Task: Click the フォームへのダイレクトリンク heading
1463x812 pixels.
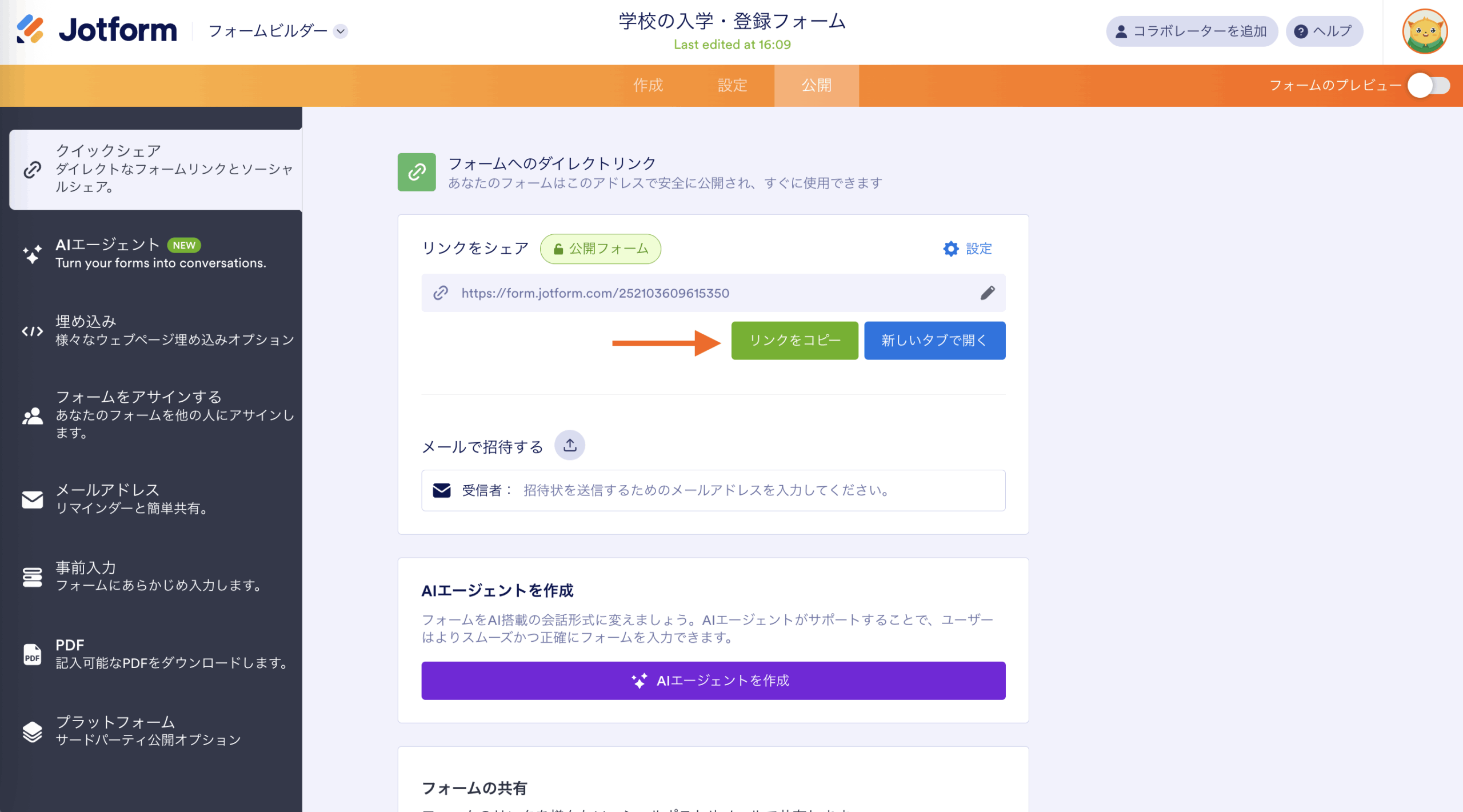Action: [x=552, y=163]
